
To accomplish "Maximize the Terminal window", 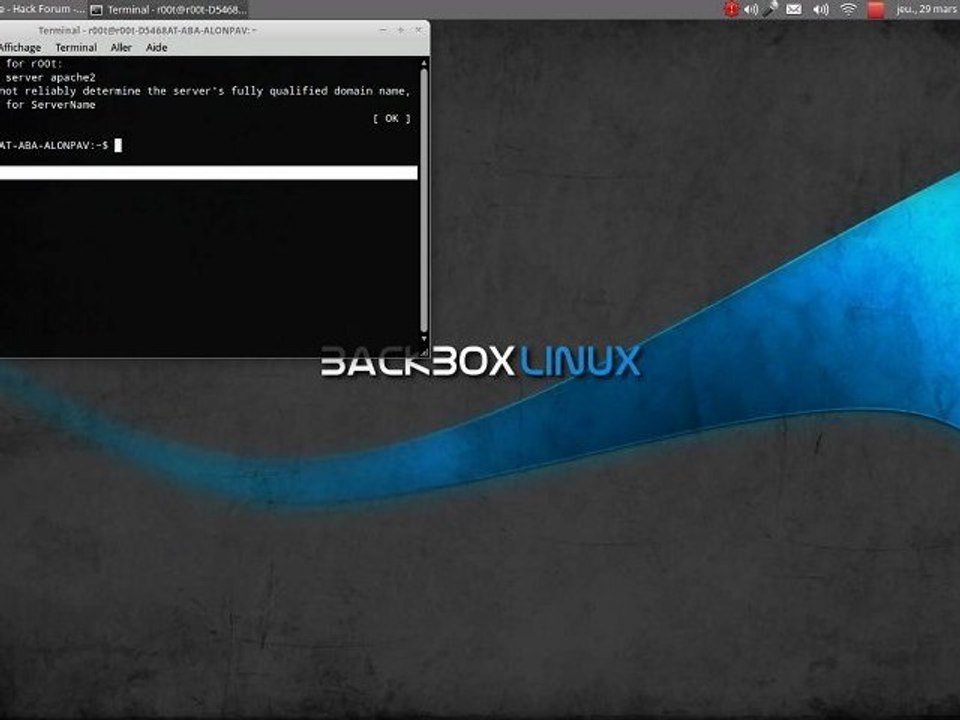I will (400, 30).
